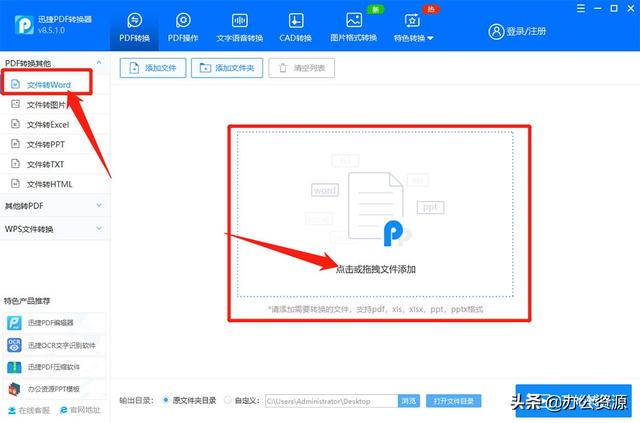The image size is (640, 423).
Task: Expand the WPS文件转换 section
Action: [55, 229]
